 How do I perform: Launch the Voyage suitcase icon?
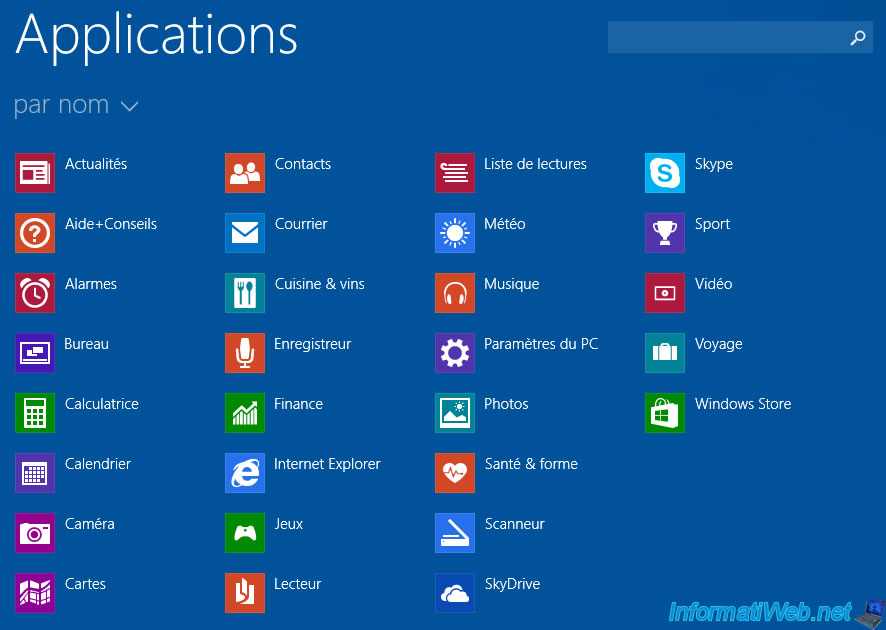(x=665, y=353)
